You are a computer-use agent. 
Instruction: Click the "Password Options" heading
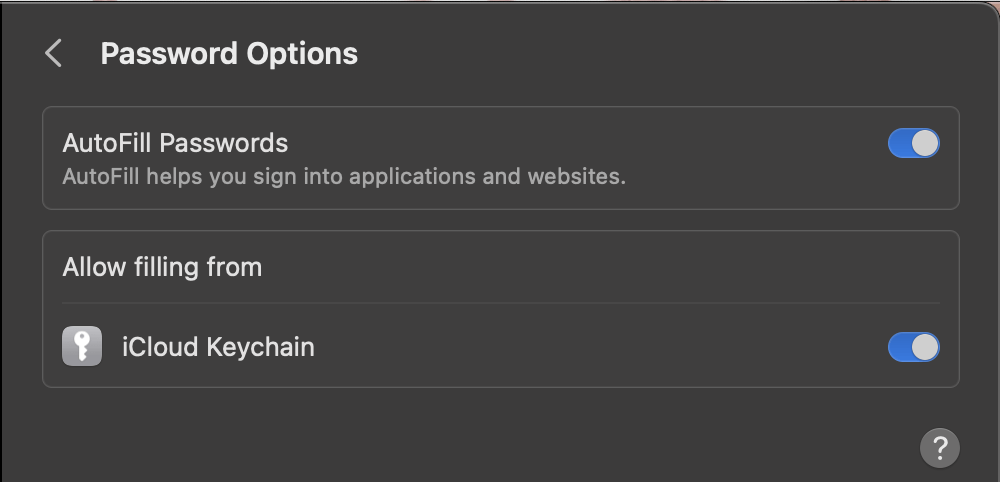click(229, 53)
